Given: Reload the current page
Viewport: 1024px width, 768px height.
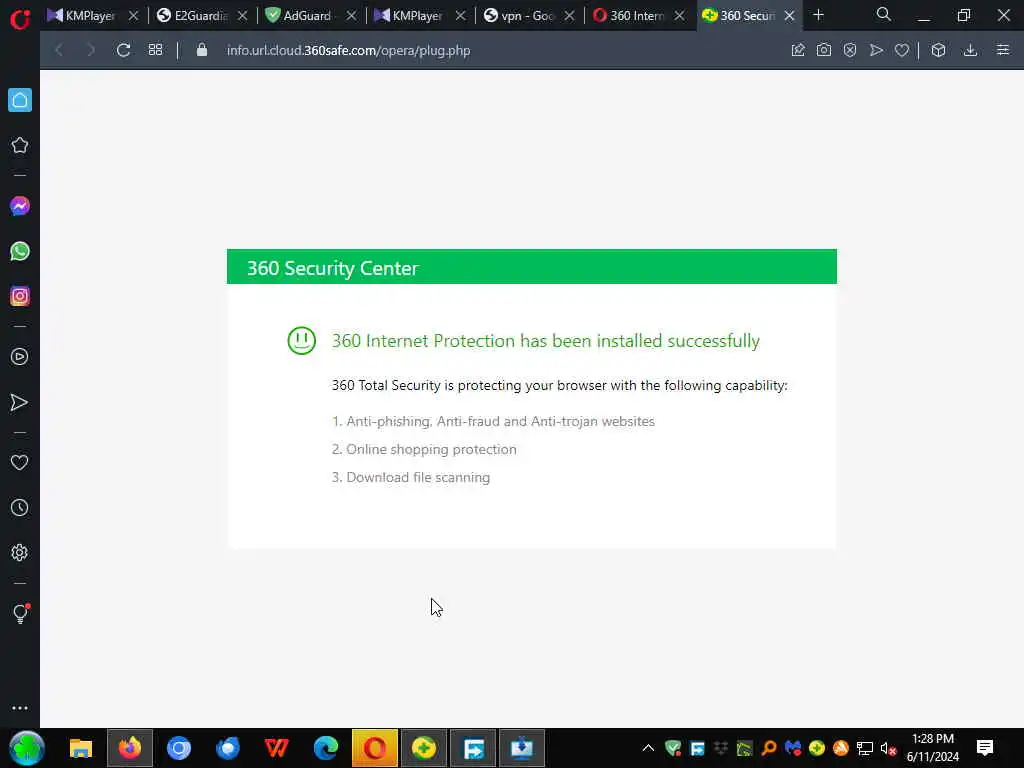Looking at the screenshot, I should coord(123,50).
